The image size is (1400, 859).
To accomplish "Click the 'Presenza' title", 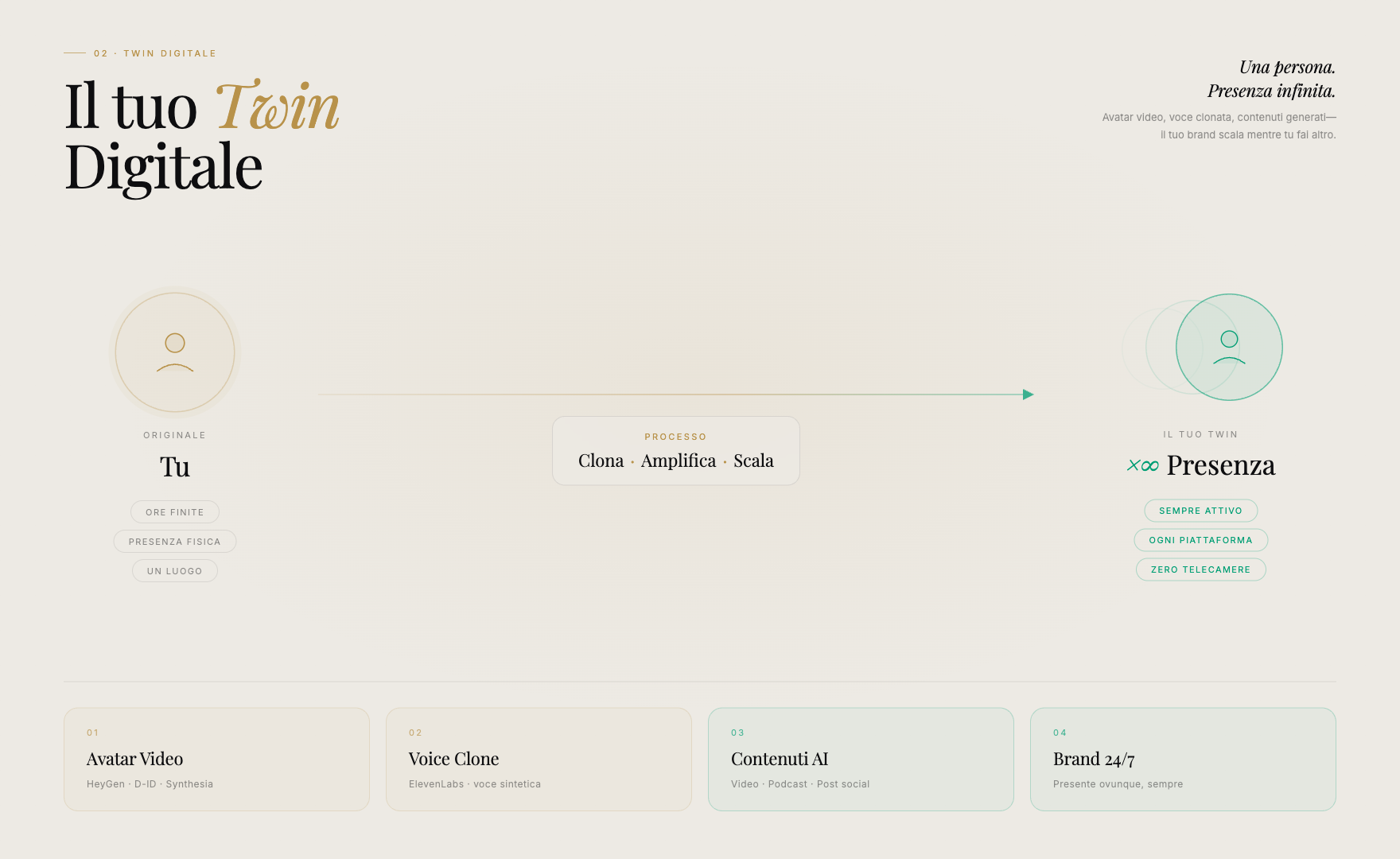I will 1221,465.
